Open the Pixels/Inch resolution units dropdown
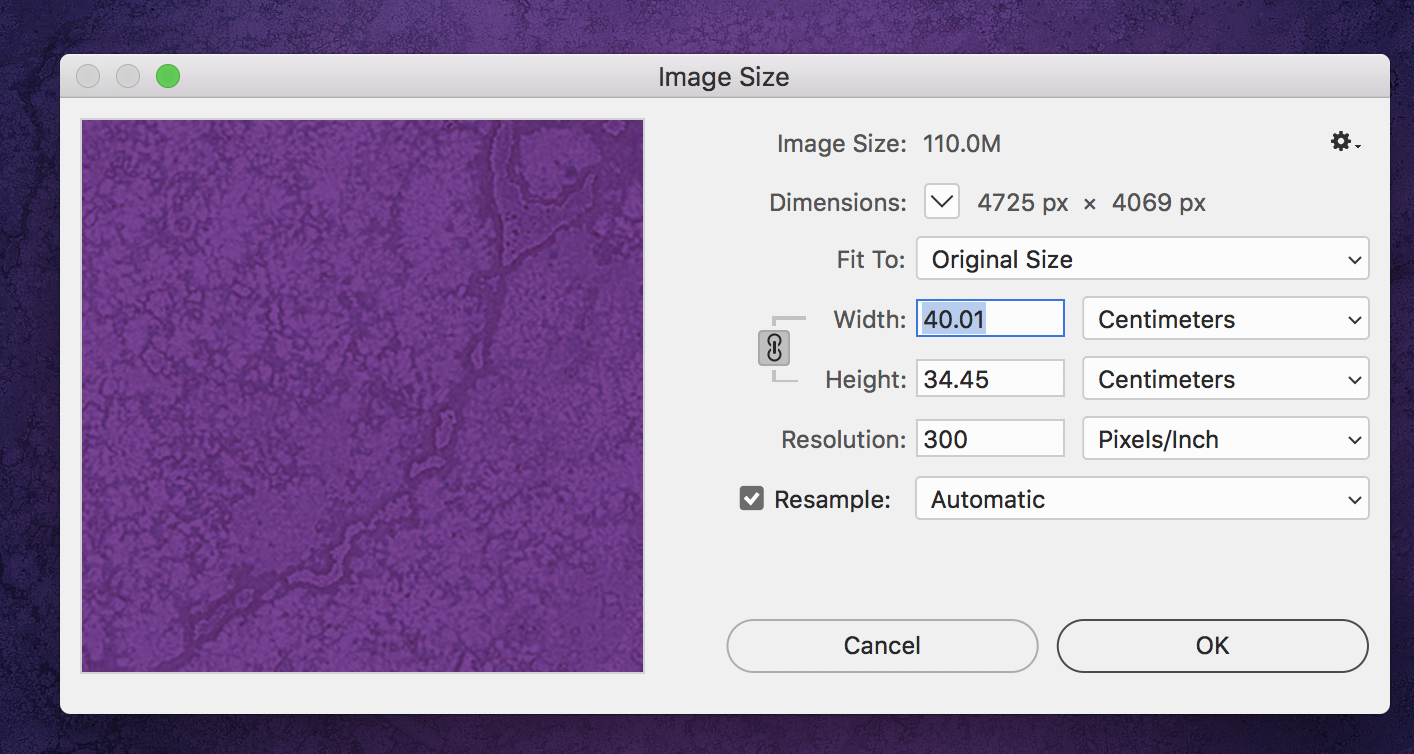Image resolution: width=1414 pixels, height=754 pixels. click(x=1225, y=439)
